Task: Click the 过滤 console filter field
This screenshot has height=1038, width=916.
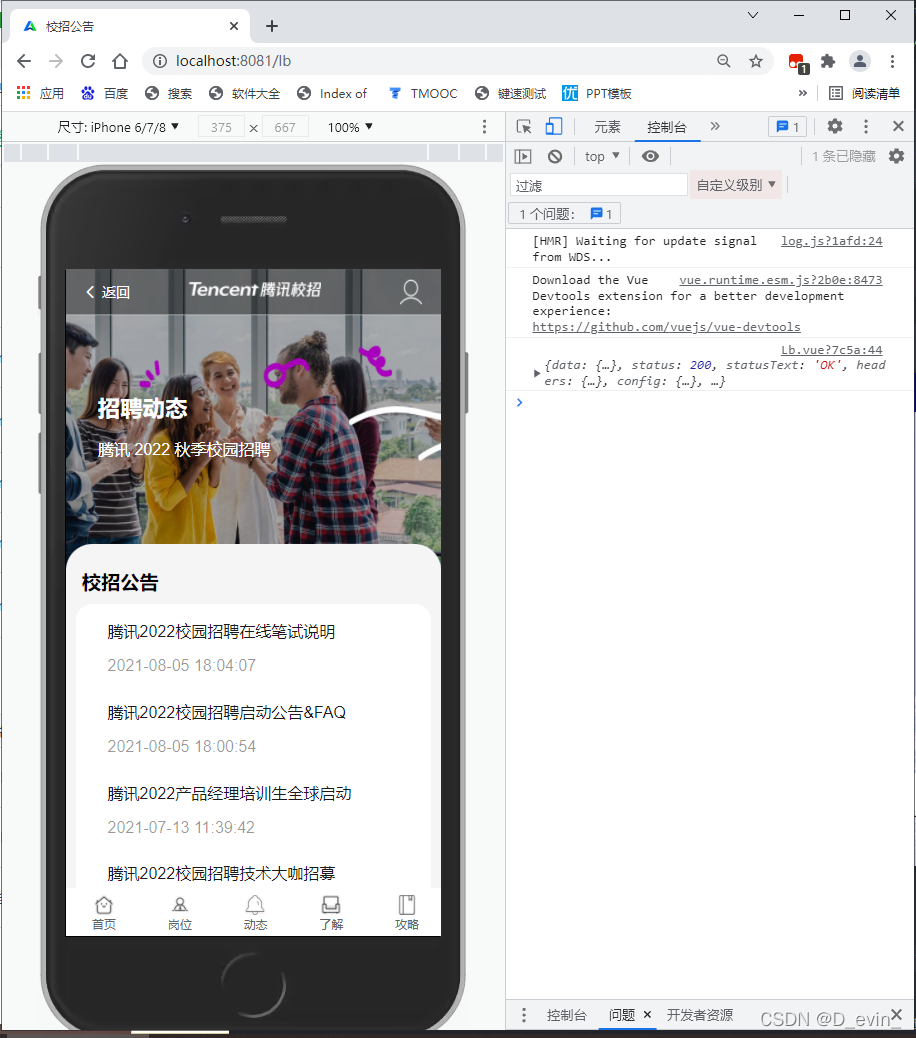Action: click(x=599, y=185)
